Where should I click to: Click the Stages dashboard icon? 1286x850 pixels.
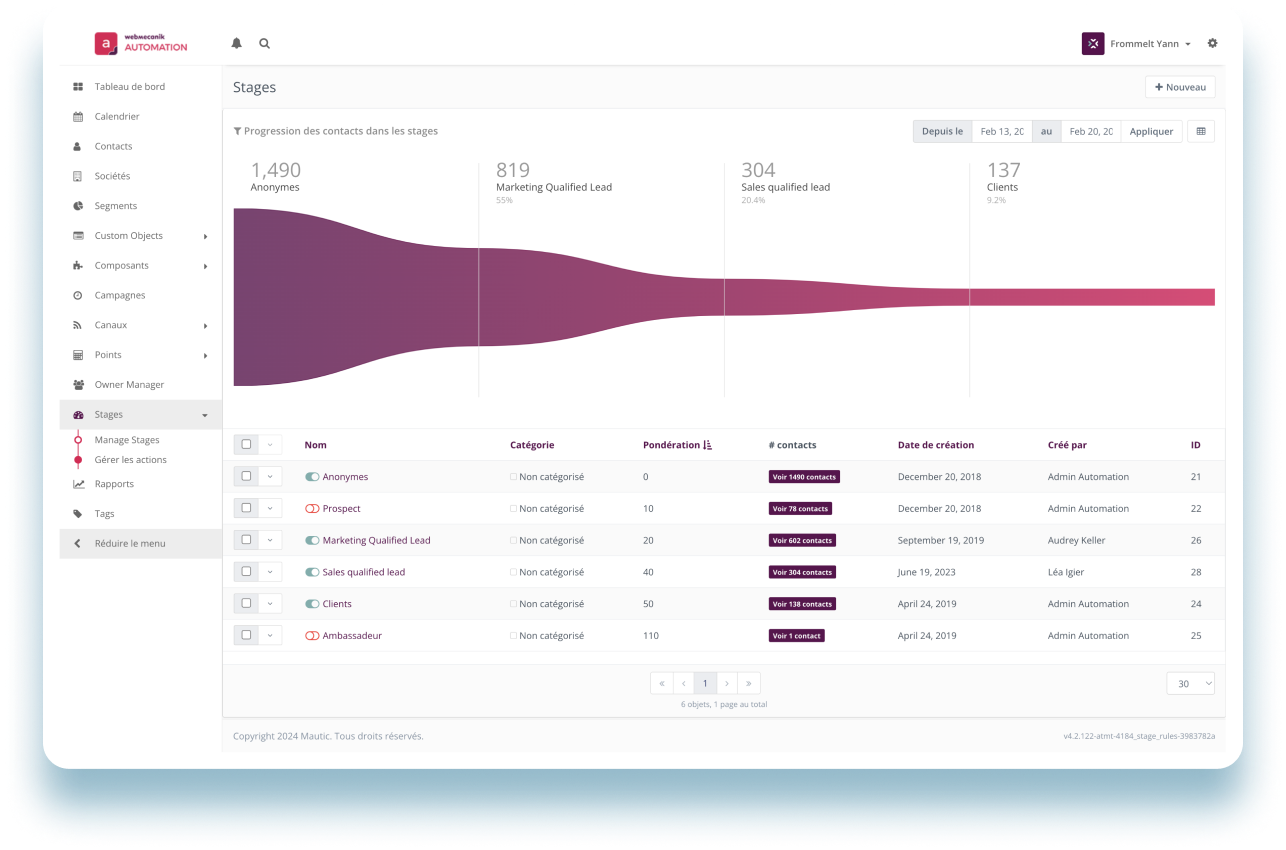78,415
